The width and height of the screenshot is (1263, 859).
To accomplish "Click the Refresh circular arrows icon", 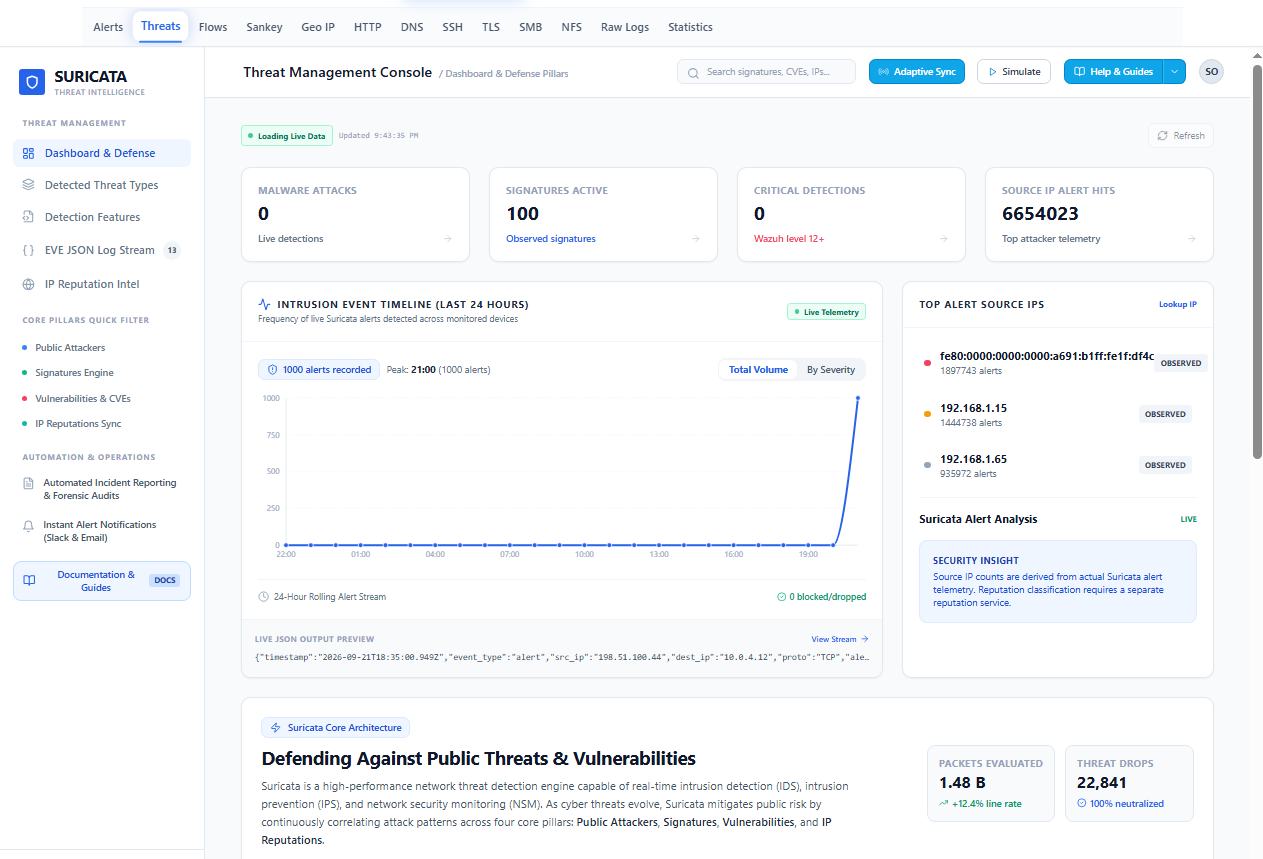I will click(1163, 136).
